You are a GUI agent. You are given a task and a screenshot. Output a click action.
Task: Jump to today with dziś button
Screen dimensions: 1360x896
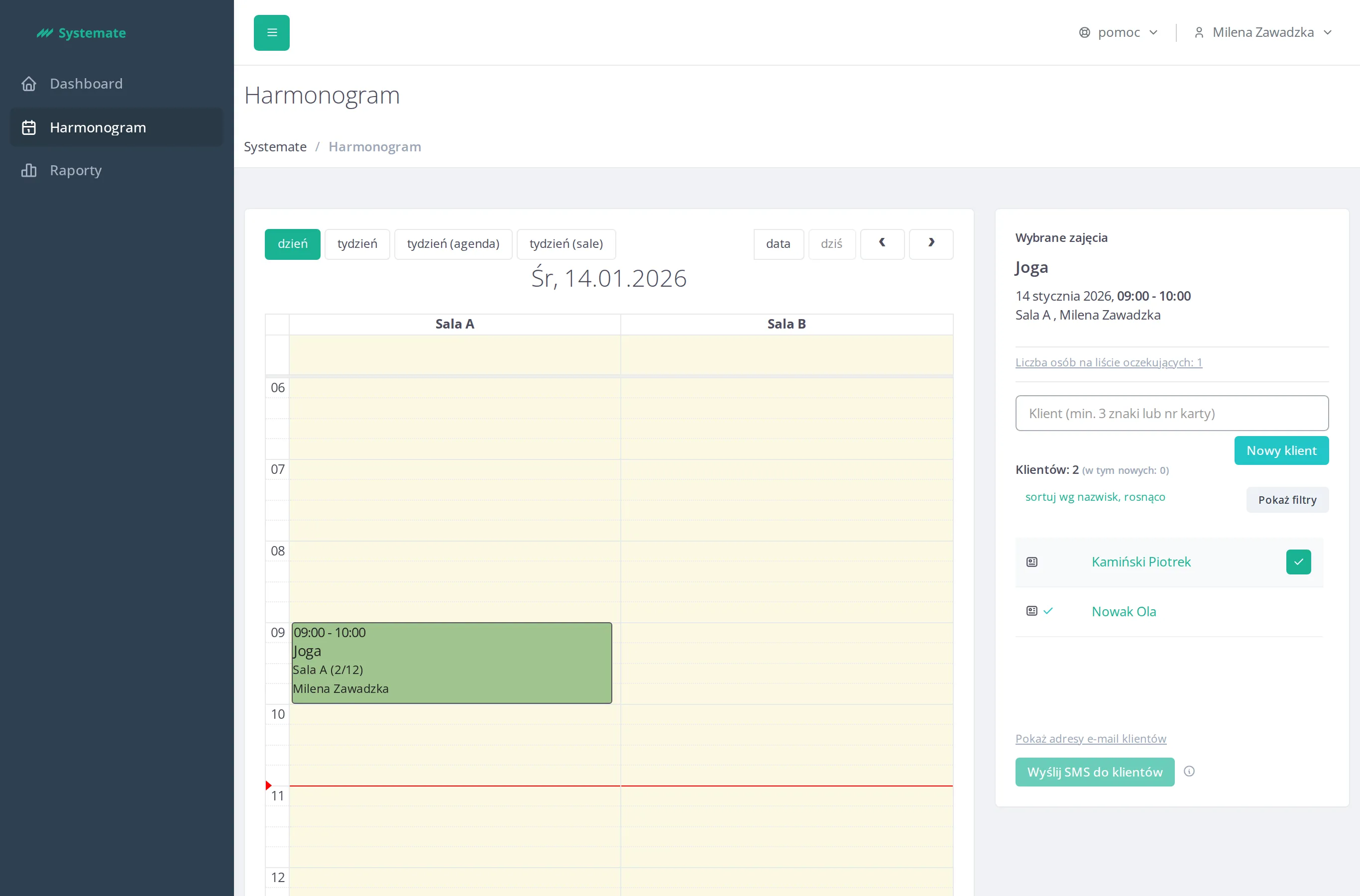[832, 244]
